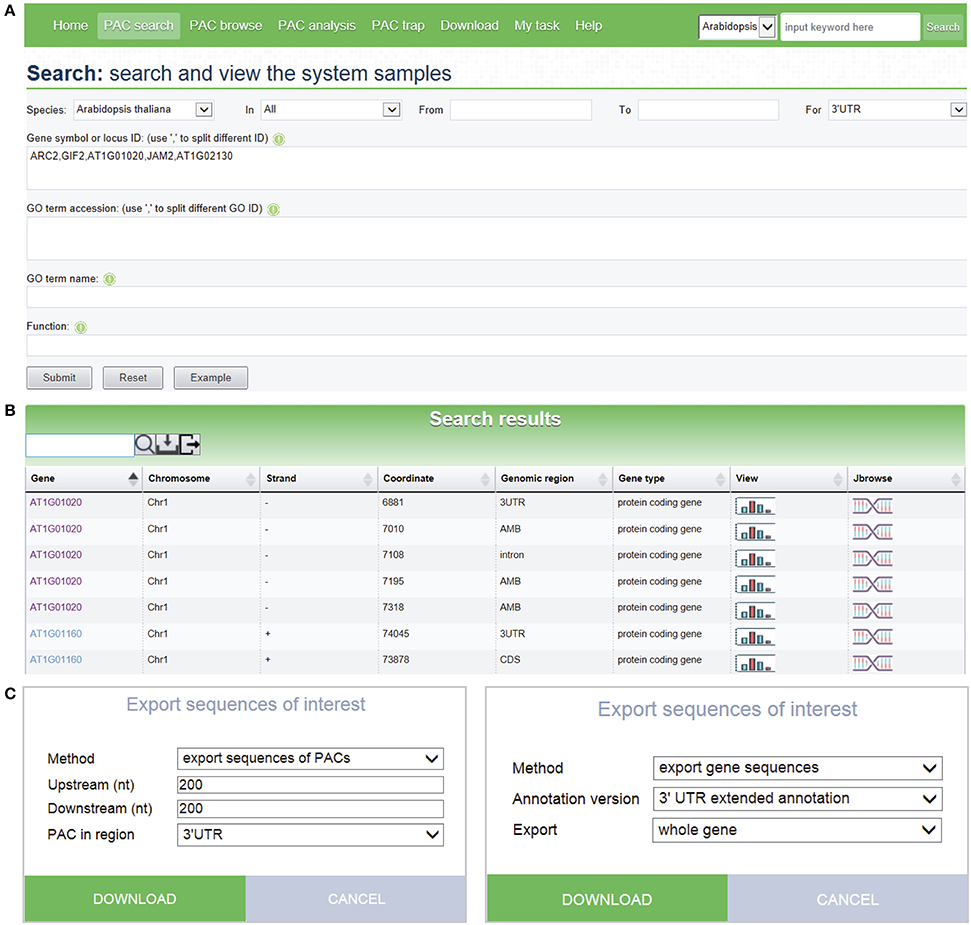
Task: Click the Reset button
Action: point(133,378)
